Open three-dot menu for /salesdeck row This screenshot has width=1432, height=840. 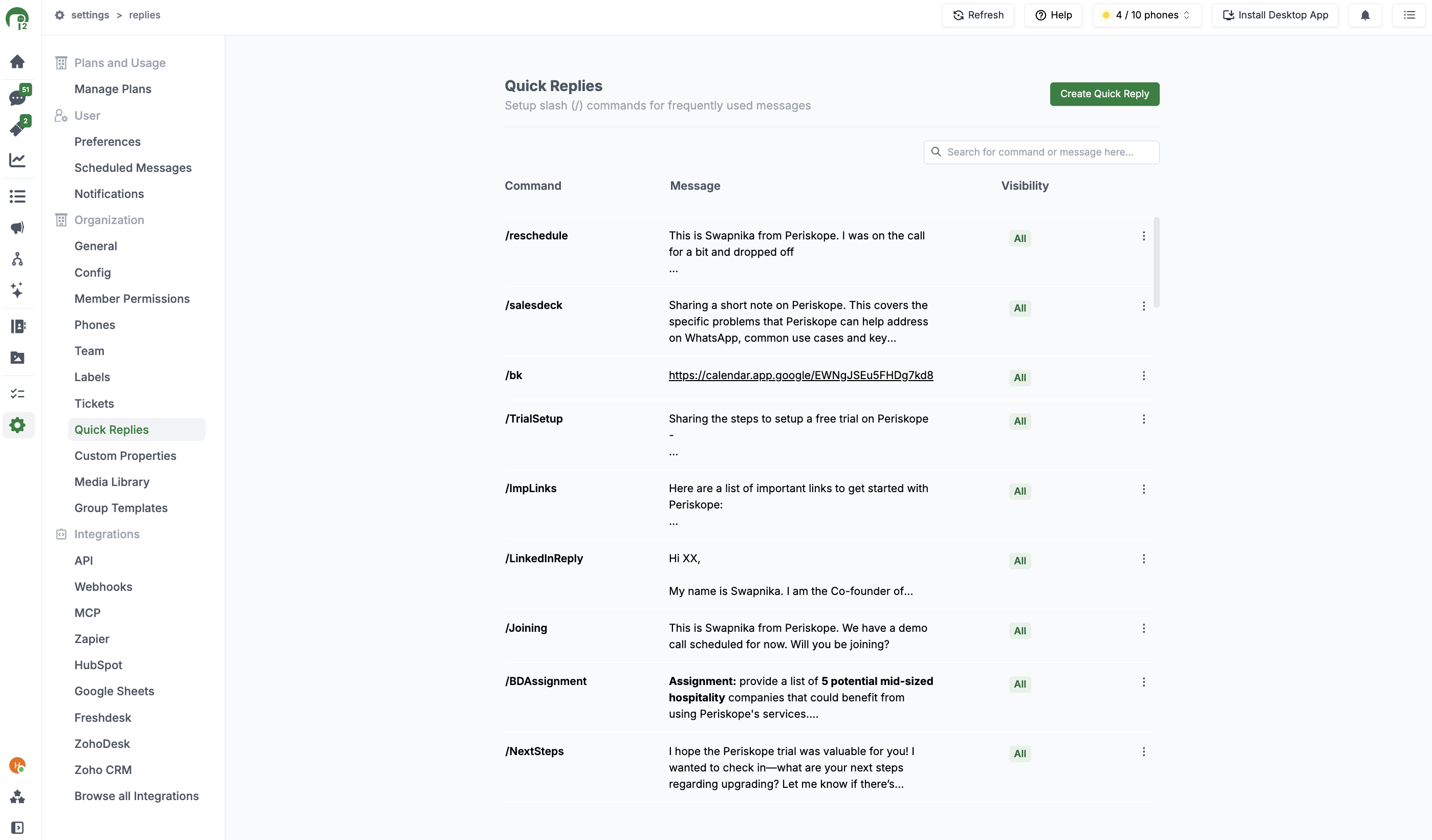(x=1143, y=306)
